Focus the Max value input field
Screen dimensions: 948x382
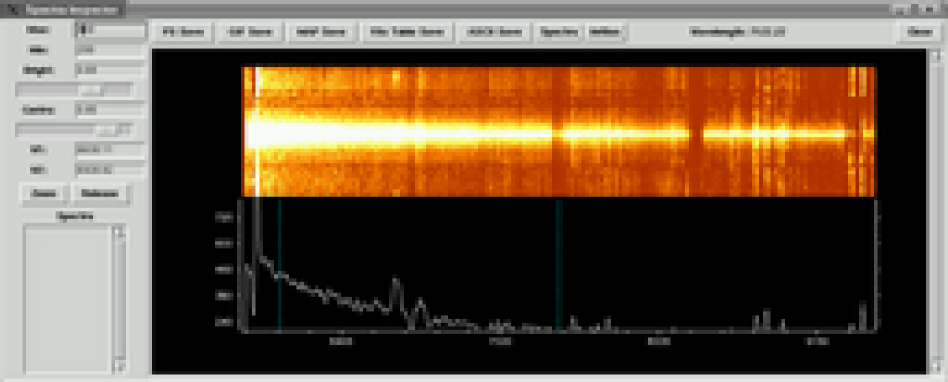110,30
